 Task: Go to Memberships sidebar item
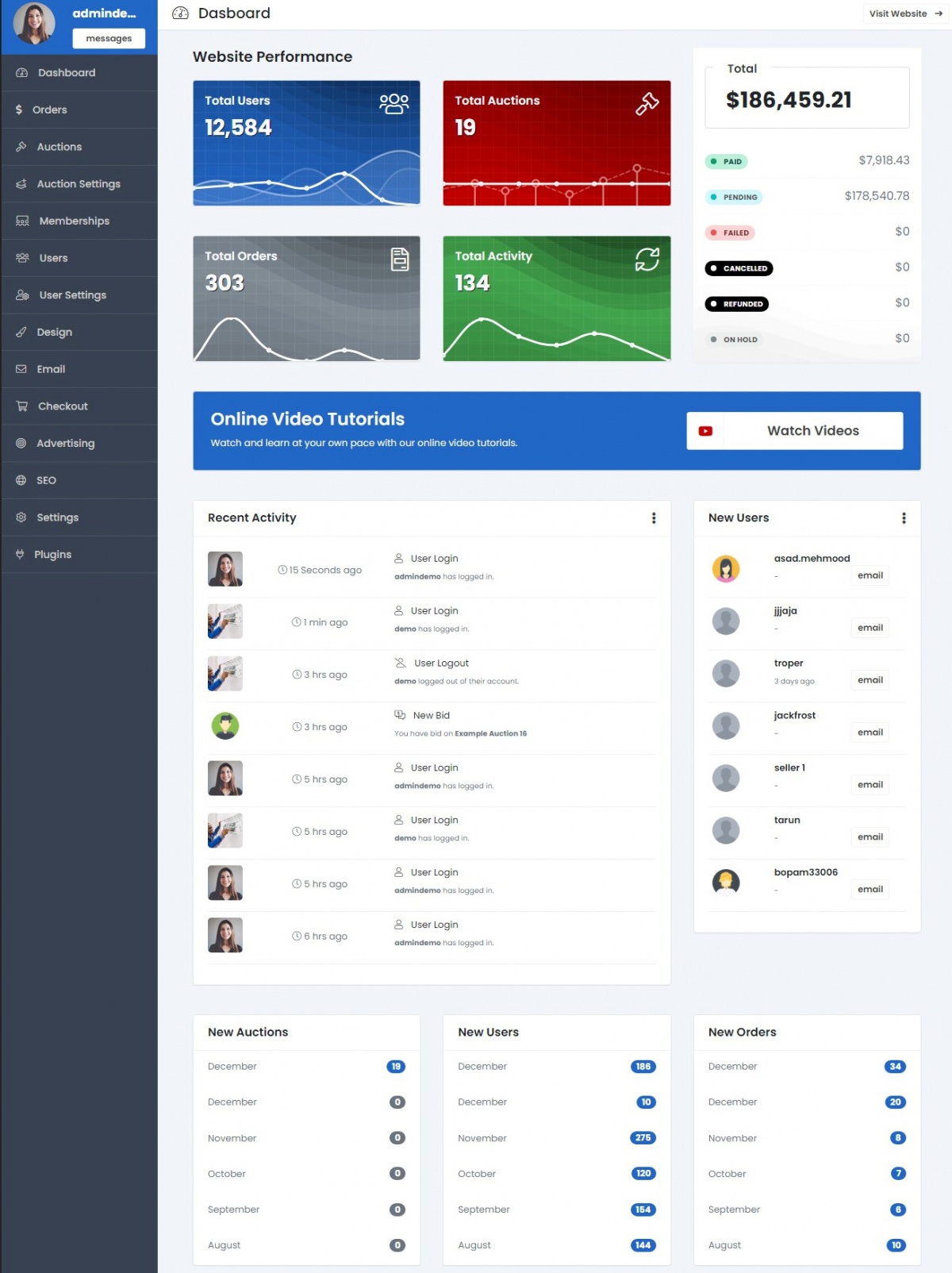(74, 221)
